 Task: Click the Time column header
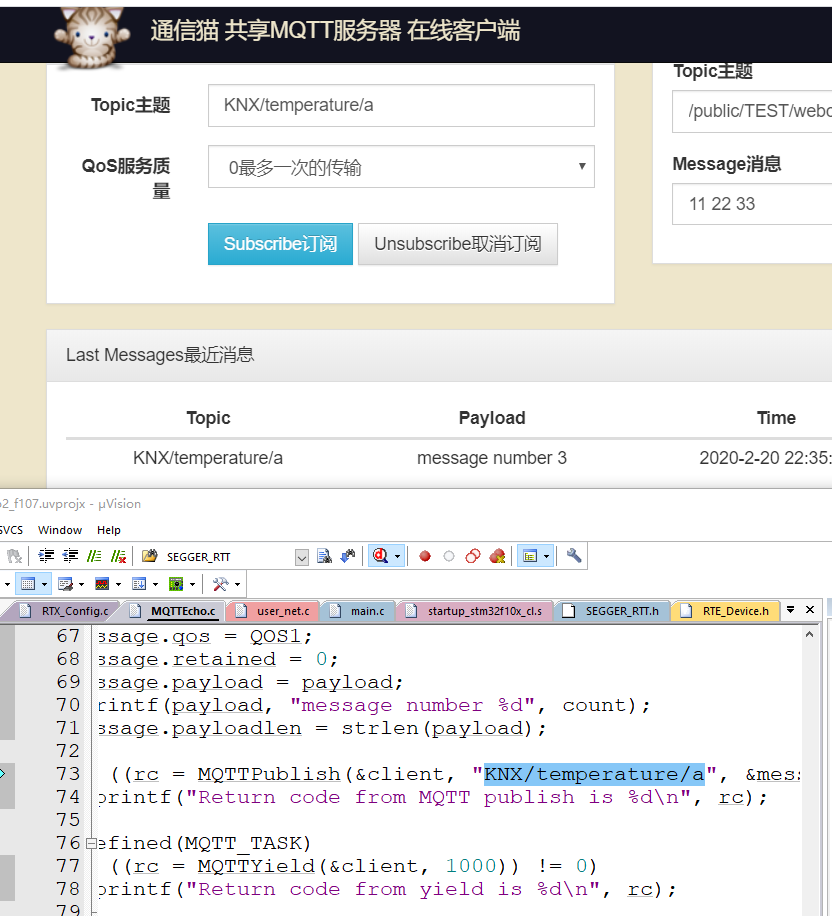[776, 418]
